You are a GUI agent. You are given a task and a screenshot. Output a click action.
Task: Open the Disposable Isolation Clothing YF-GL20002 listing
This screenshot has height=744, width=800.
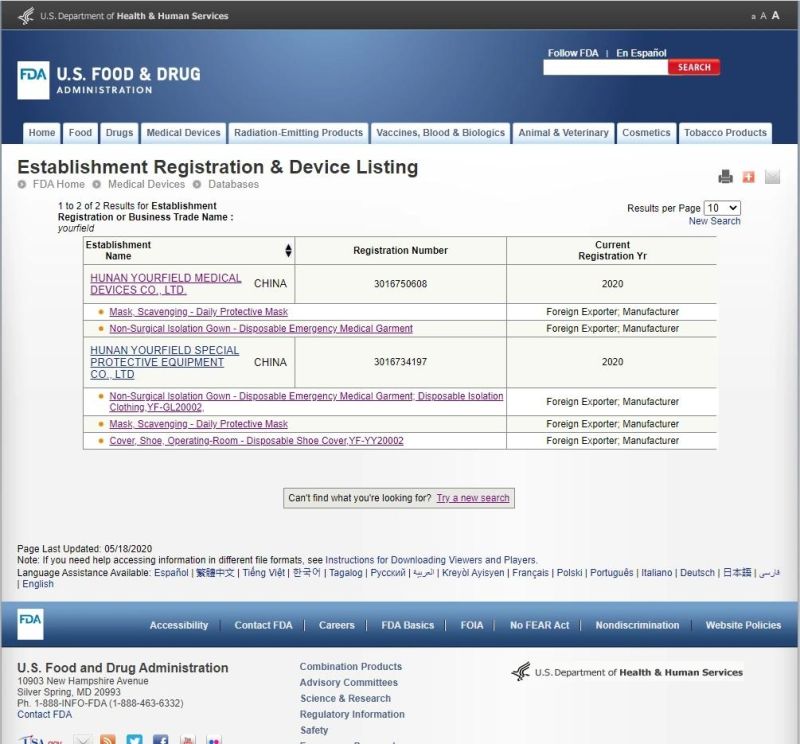click(x=306, y=402)
